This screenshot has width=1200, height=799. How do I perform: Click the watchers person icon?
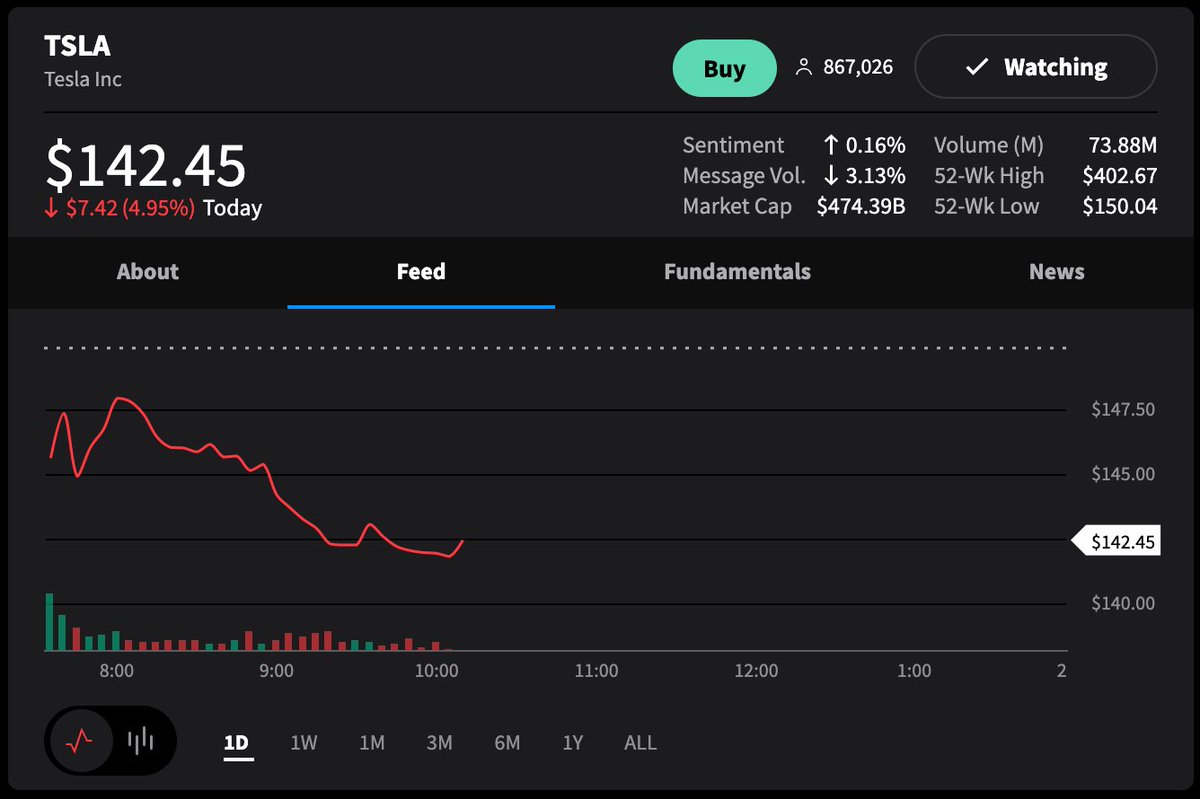[803, 68]
